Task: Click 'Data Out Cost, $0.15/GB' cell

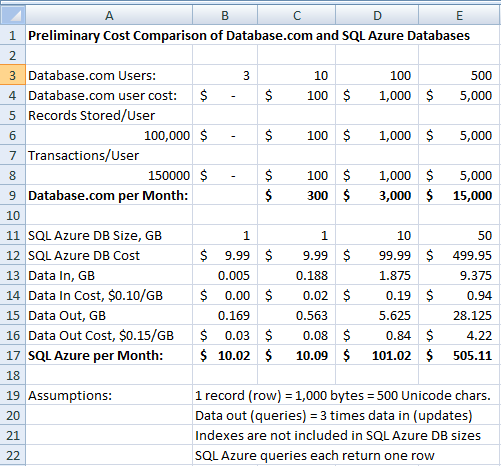Action: pyautogui.click(x=109, y=335)
